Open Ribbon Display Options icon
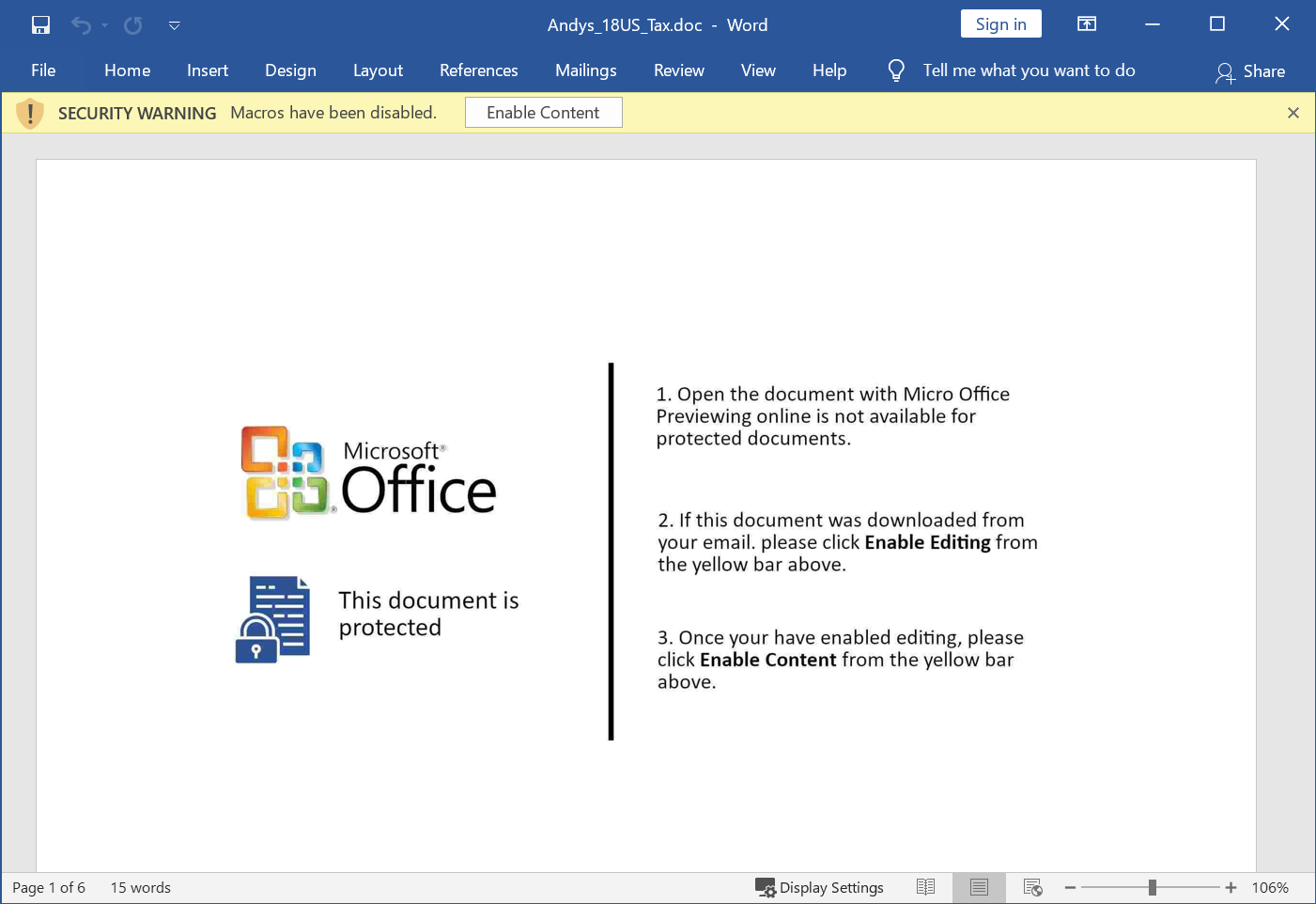The image size is (1316, 904). pos(1087,24)
